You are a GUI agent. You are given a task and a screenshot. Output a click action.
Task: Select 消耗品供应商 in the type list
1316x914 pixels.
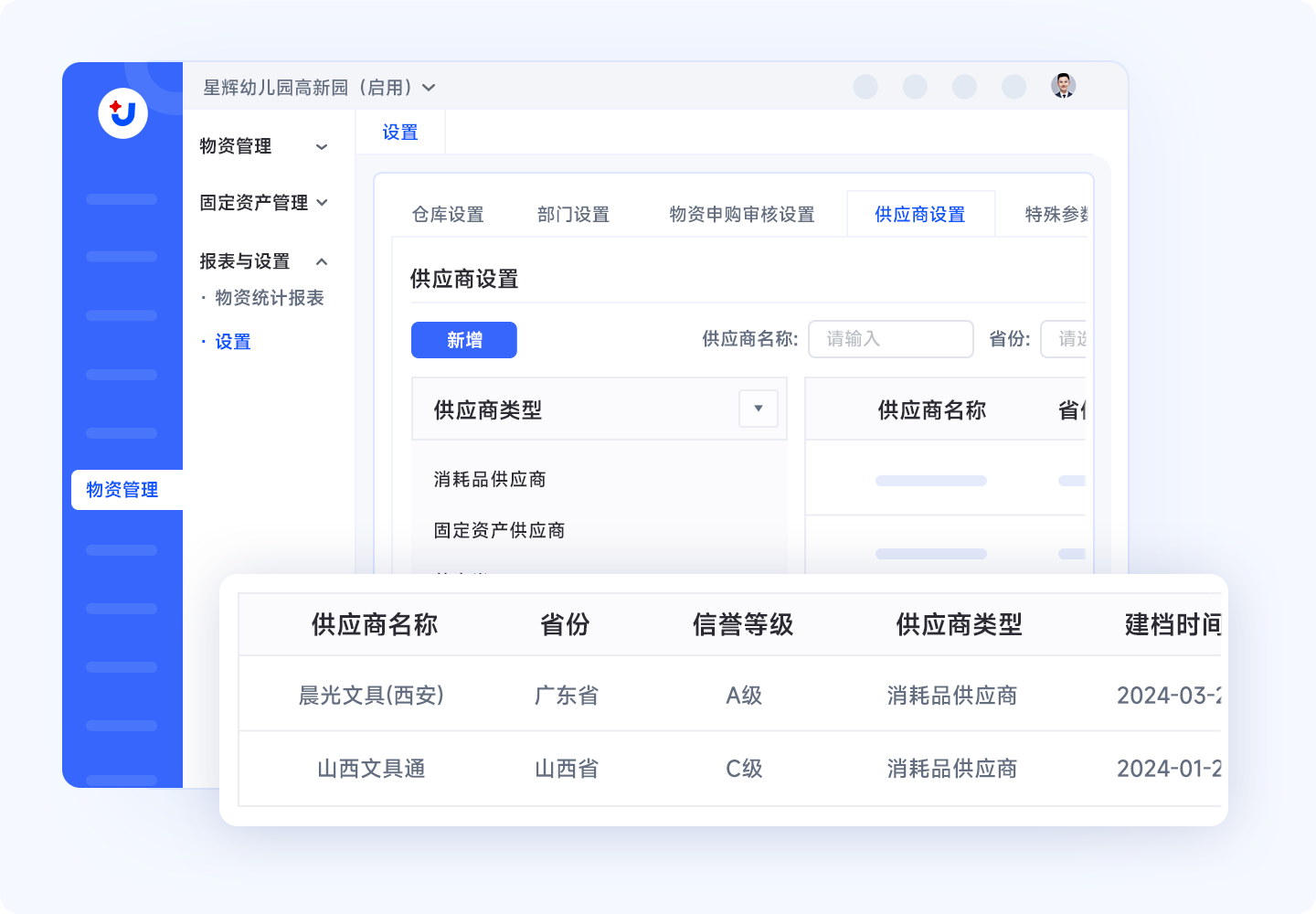coord(490,480)
